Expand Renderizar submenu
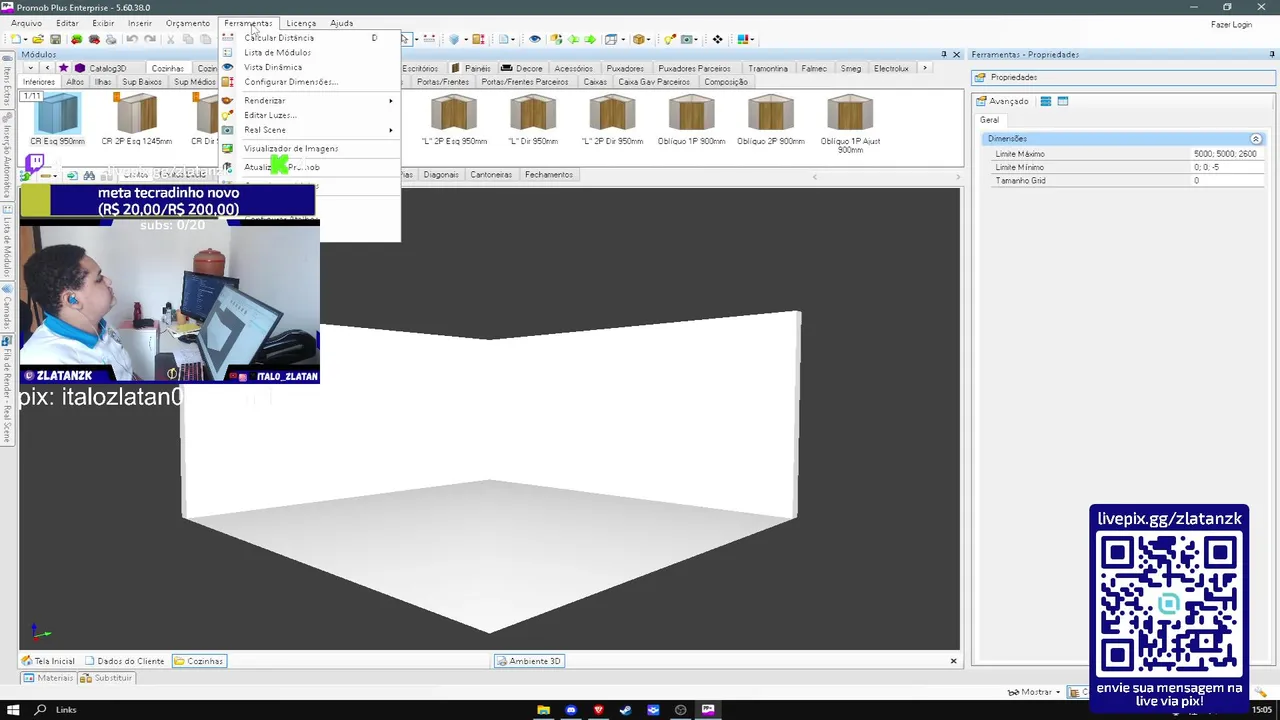This screenshot has width=1280, height=720. pyautogui.click(x=309, y=100)
